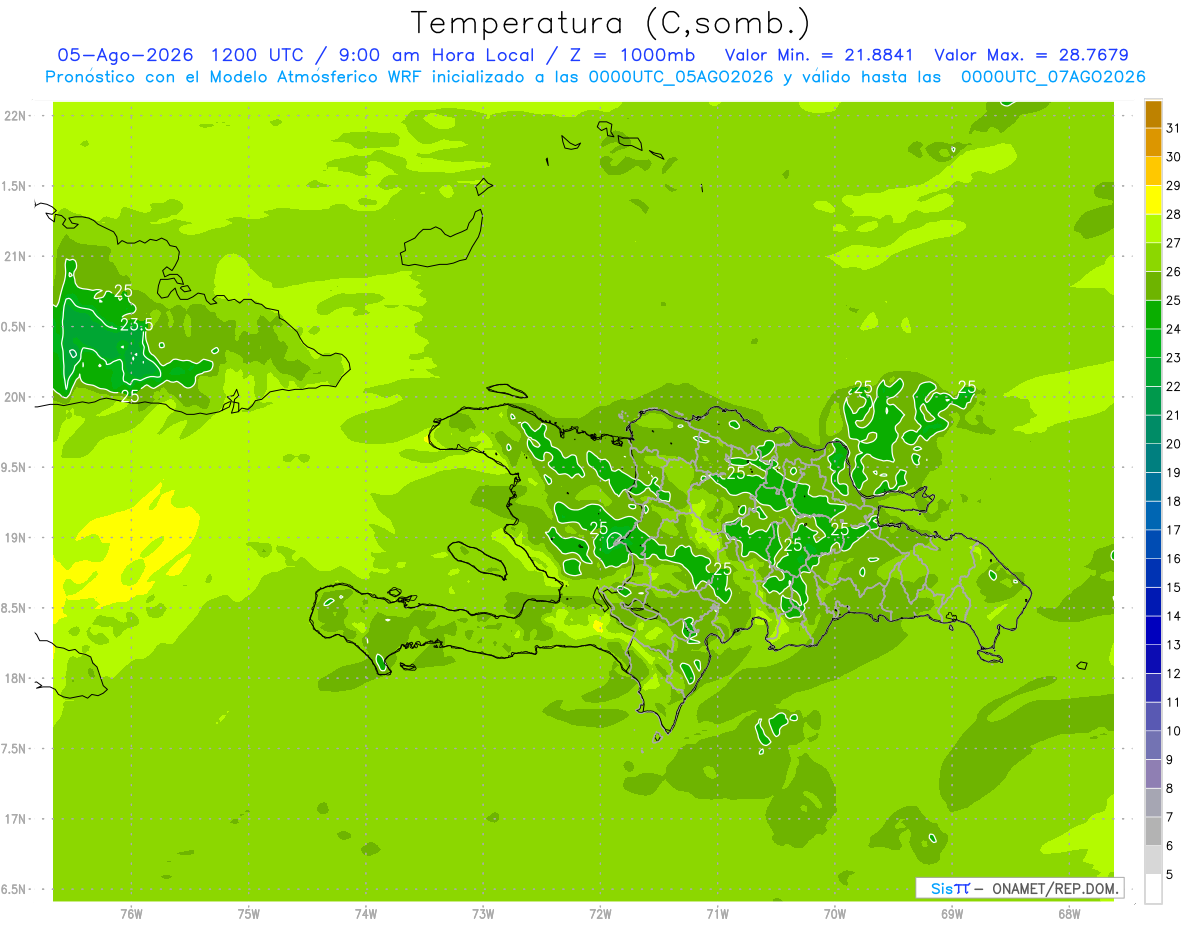1200x927 pixels.
Task: Click the '19N' latitude axis label
Action: point(15,537)
